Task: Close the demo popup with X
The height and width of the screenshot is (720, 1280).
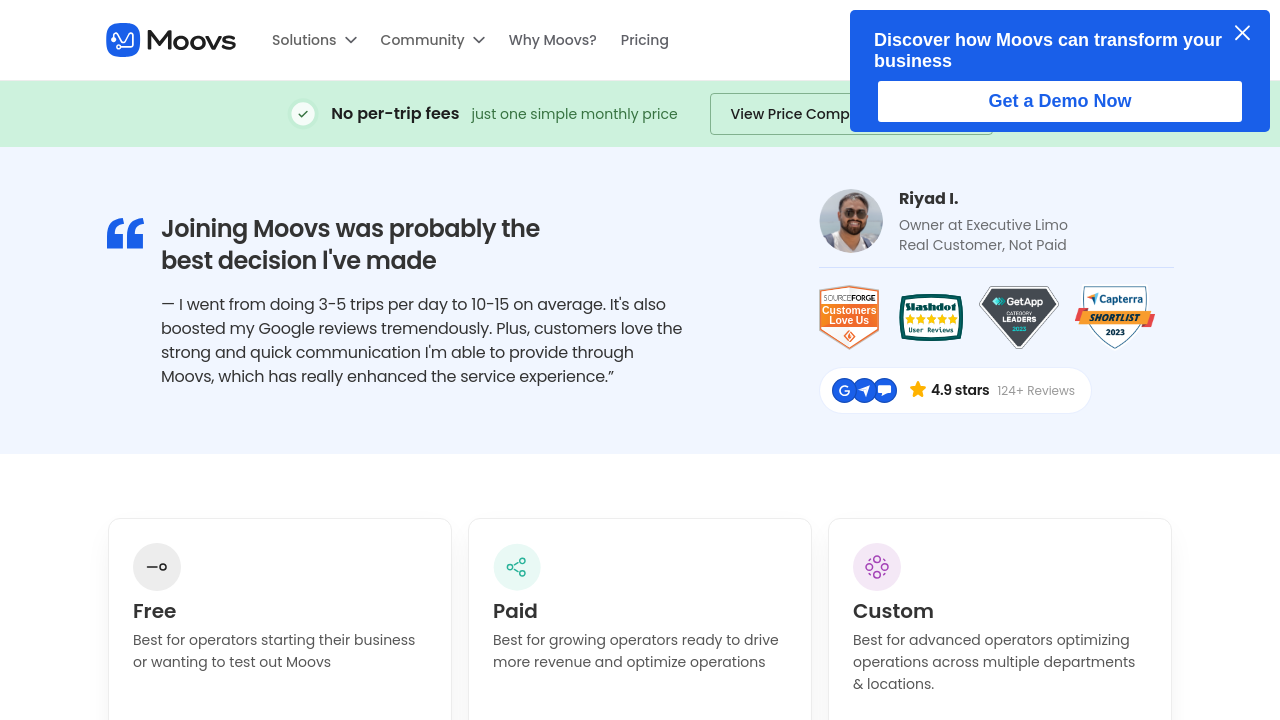Action: [x=1242, y=33]
